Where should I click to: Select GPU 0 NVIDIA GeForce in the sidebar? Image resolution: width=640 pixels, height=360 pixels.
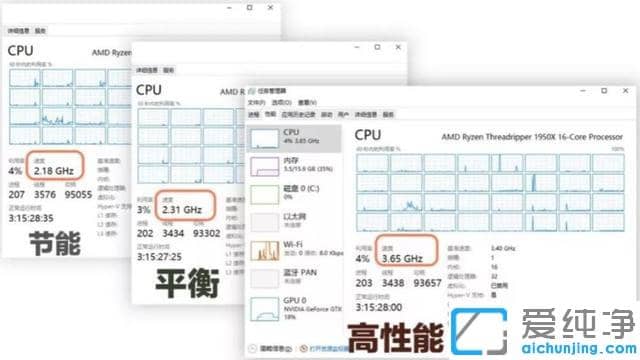click(x=294, y=309)
